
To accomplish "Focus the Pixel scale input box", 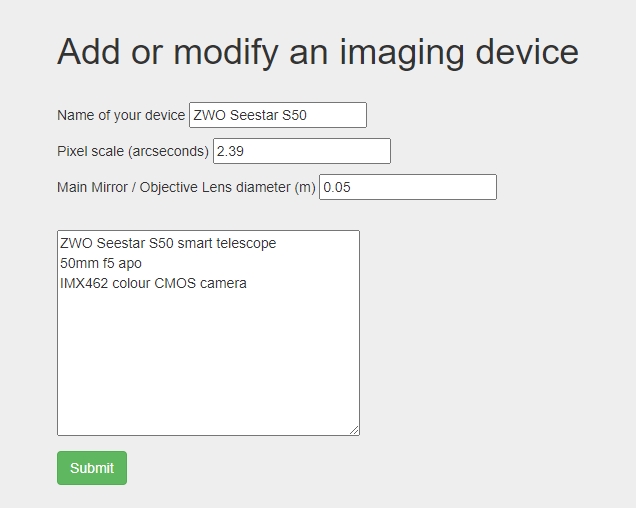I will (x=302, y=151).
